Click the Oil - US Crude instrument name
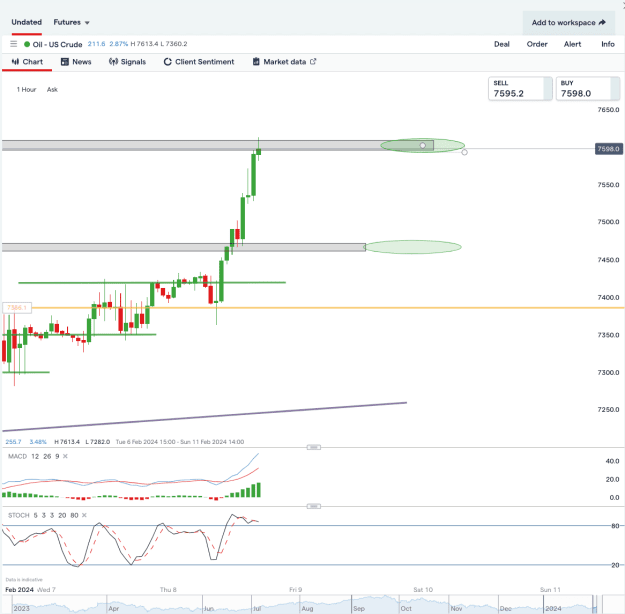The width and height of the screenshot is (625, 614). click(x=57, y=44)
